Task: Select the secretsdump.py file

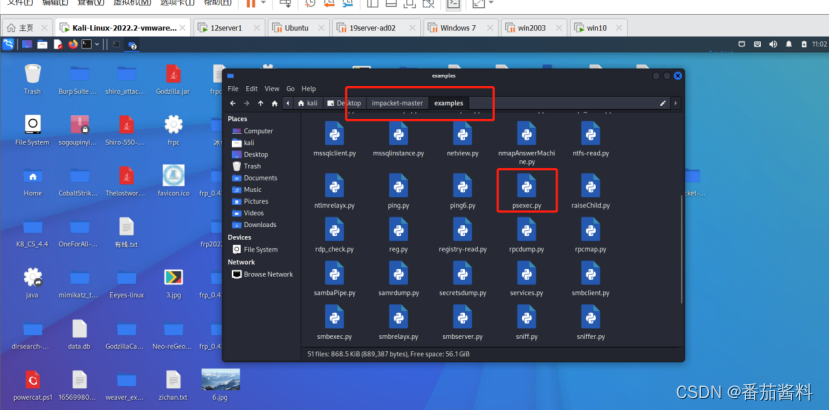Action: point(462,279)
